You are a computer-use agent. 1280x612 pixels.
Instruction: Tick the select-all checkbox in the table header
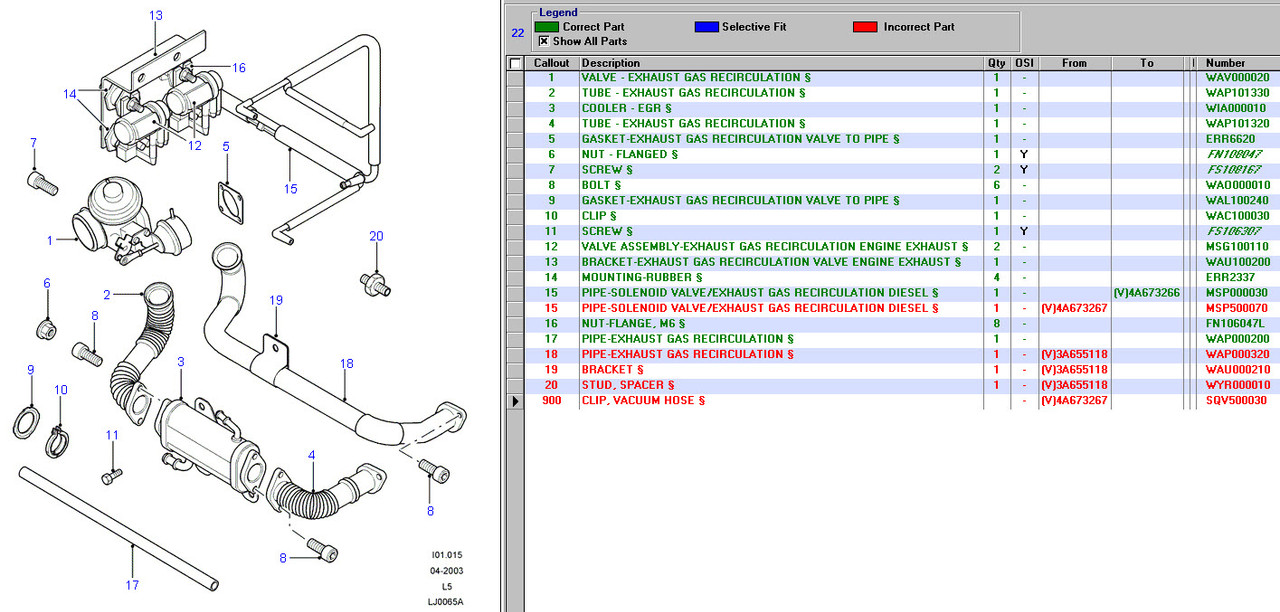(x=515, y=63)
